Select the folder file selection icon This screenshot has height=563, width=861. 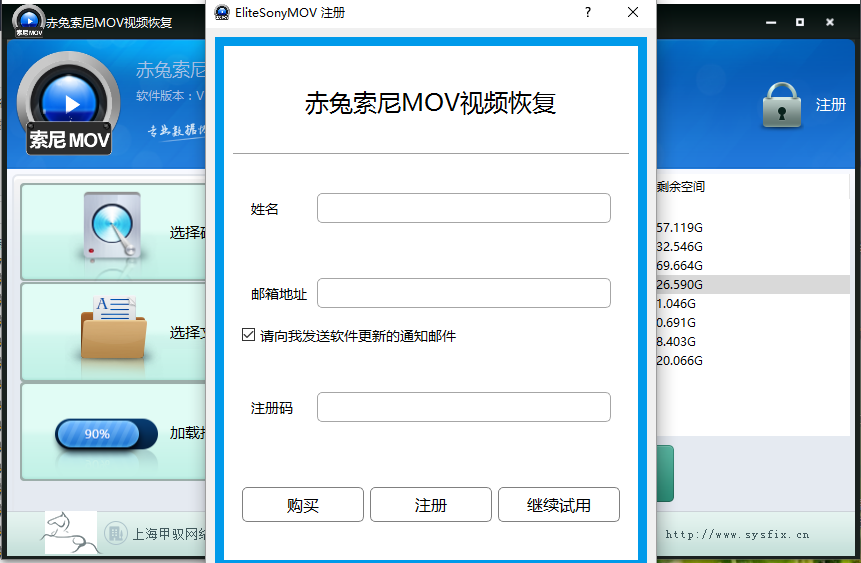(x=114, y=328)
